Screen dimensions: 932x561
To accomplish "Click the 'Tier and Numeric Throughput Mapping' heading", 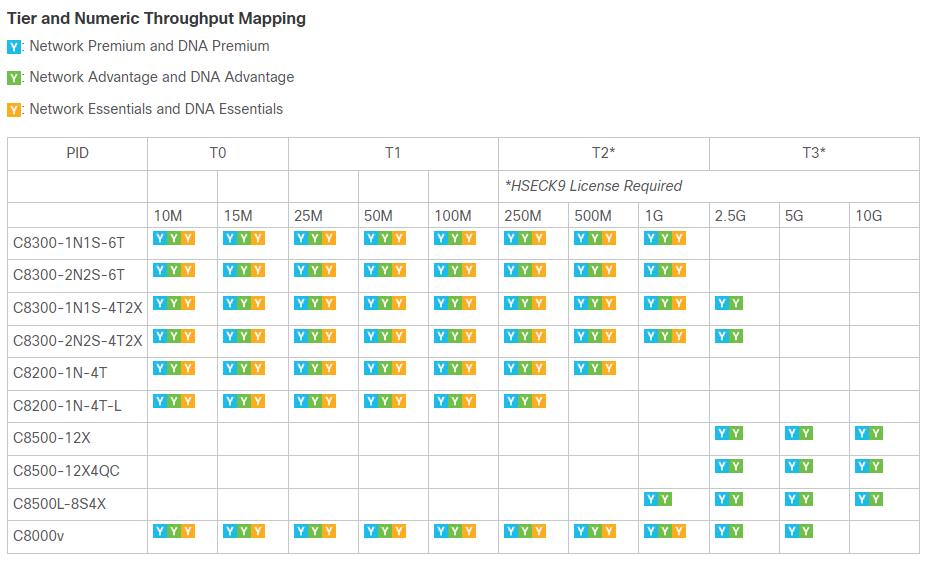I will pos(156,18).
